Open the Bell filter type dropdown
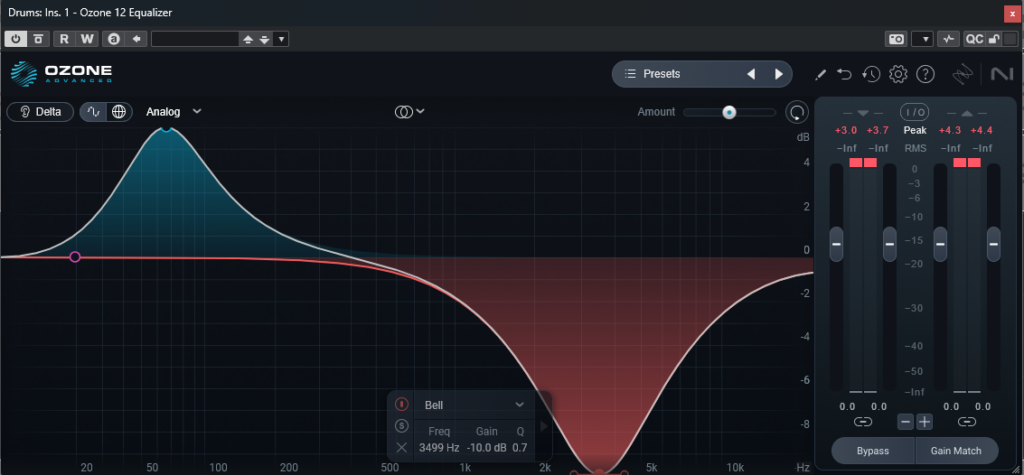 pos(475,405)
